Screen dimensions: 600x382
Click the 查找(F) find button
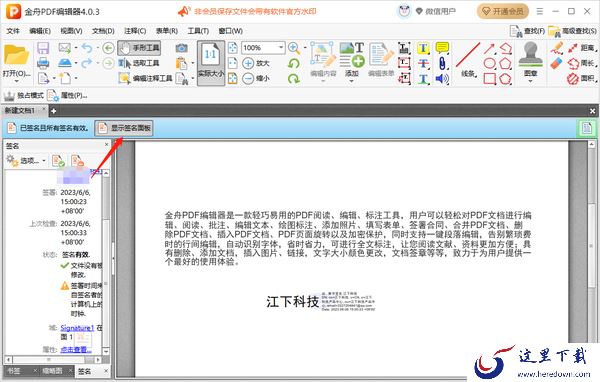coord(527,31)
